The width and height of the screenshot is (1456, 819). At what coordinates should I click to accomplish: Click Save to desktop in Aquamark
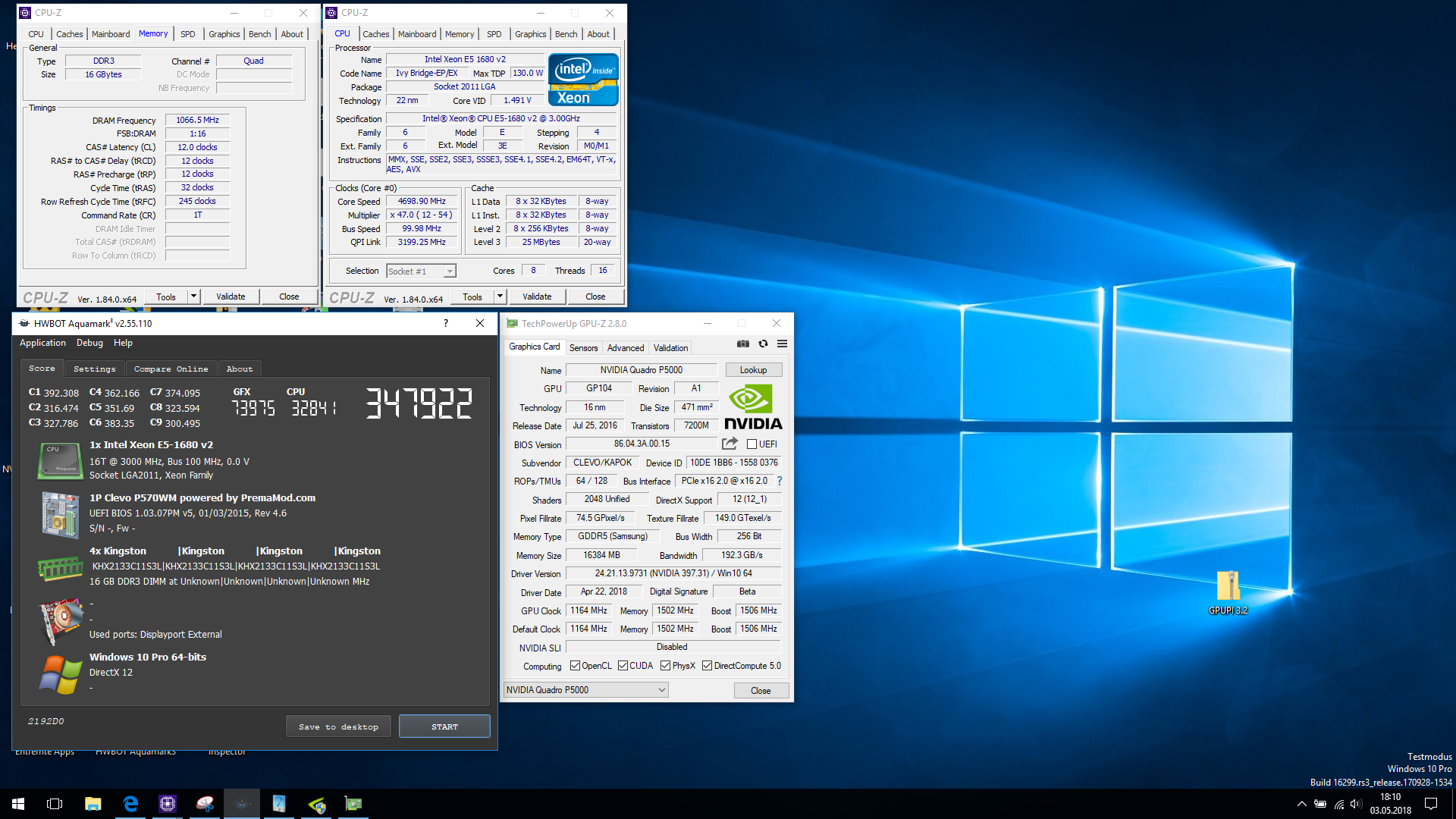click(338, 726)
